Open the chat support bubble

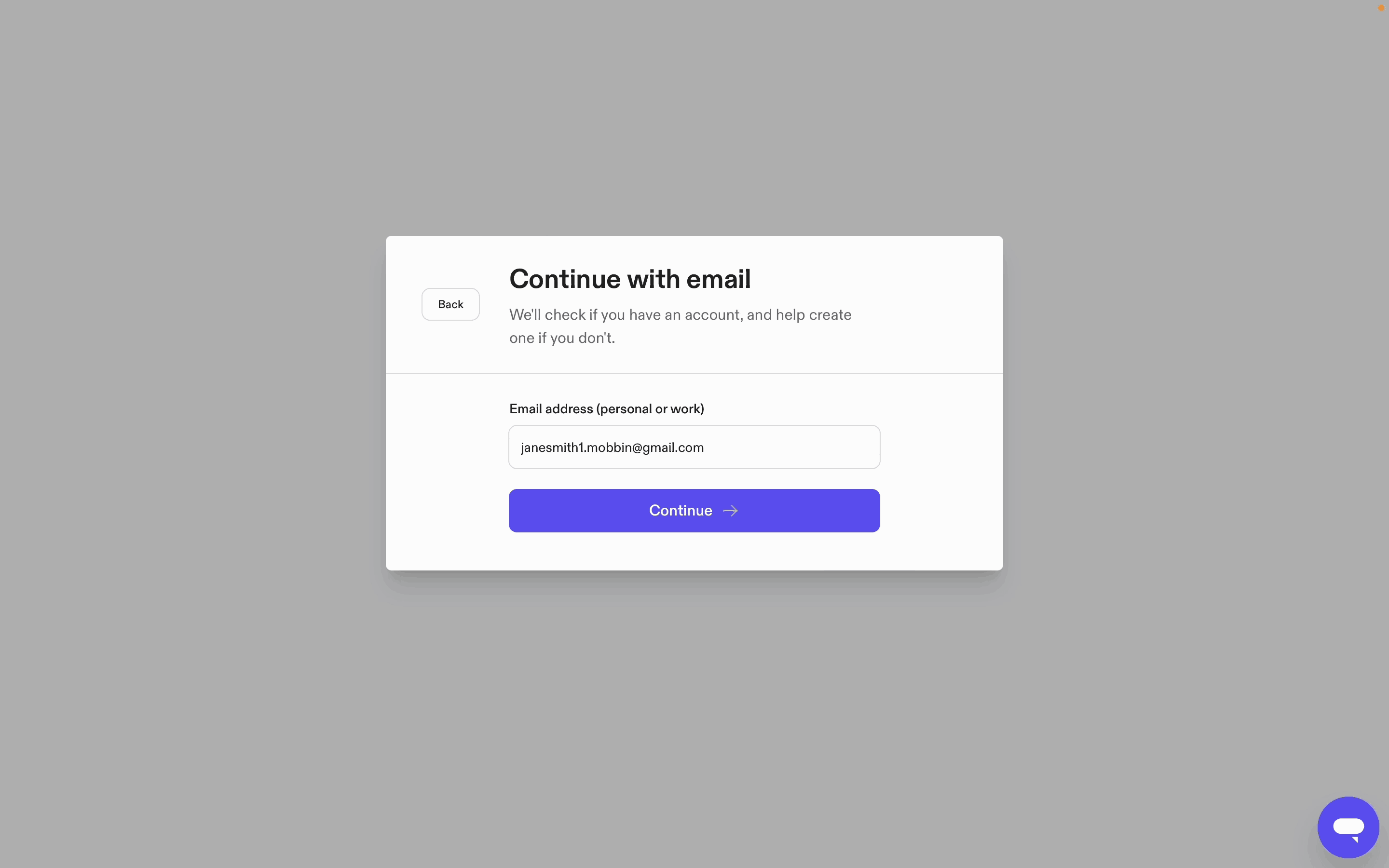pyautogui.click(x=1348, y=827)
